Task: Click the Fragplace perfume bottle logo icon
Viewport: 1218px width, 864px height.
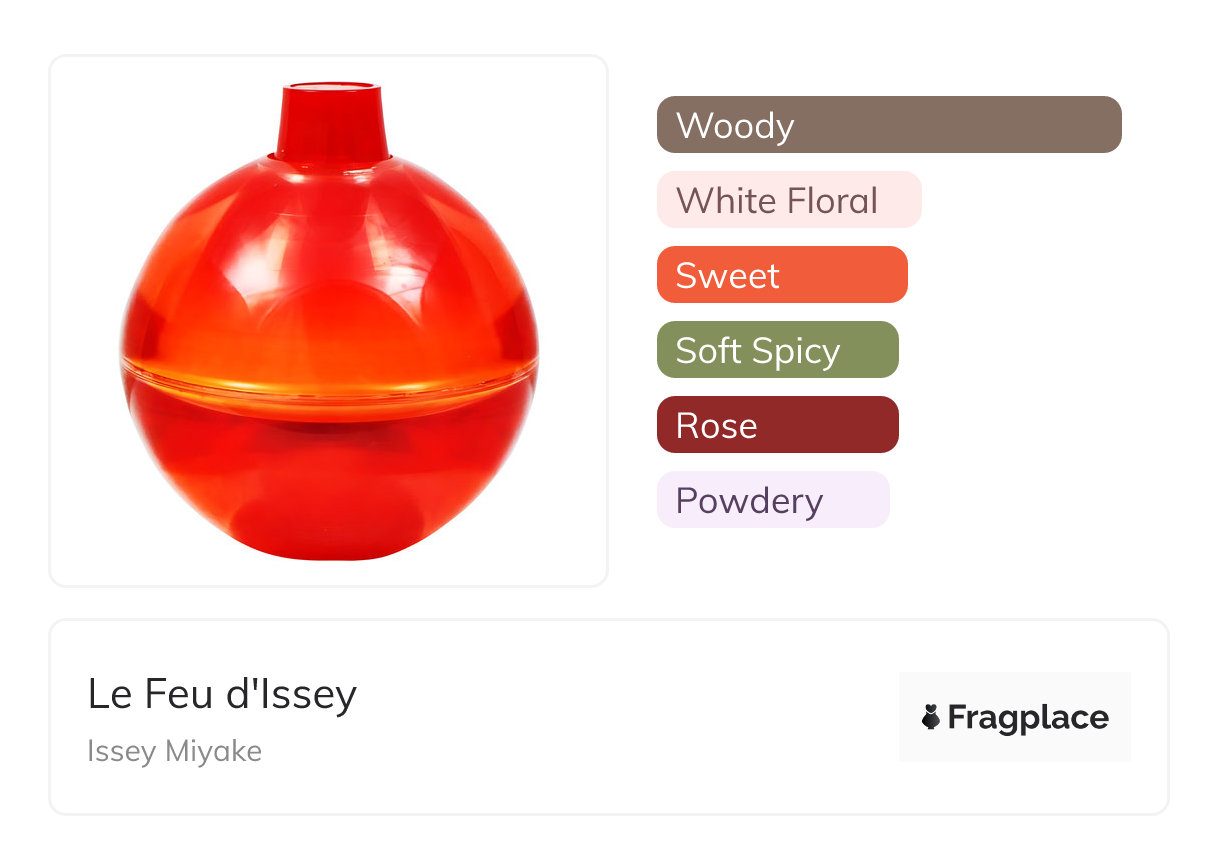Action: (931, 717)
